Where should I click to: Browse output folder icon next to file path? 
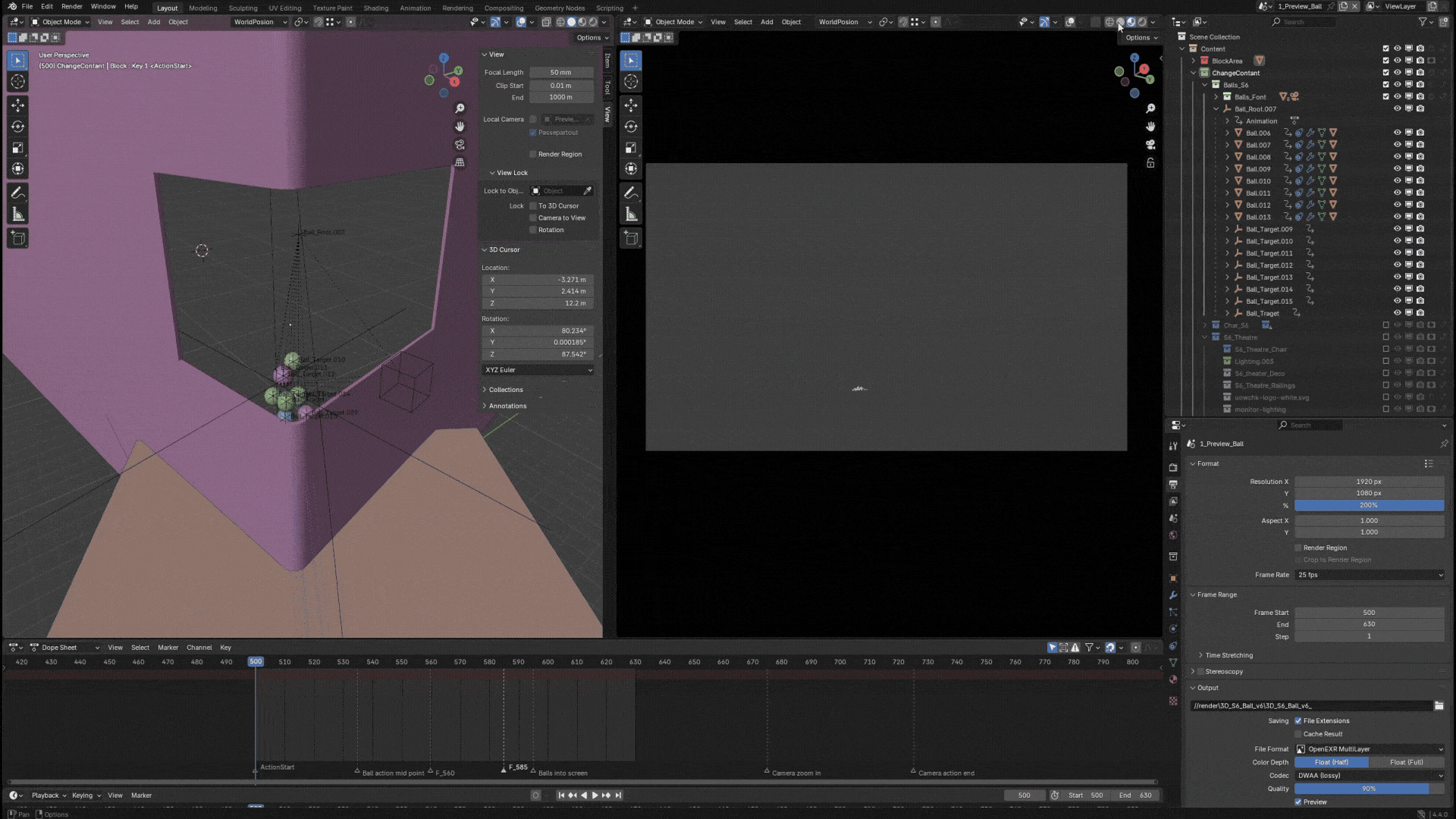point(1439,706)
